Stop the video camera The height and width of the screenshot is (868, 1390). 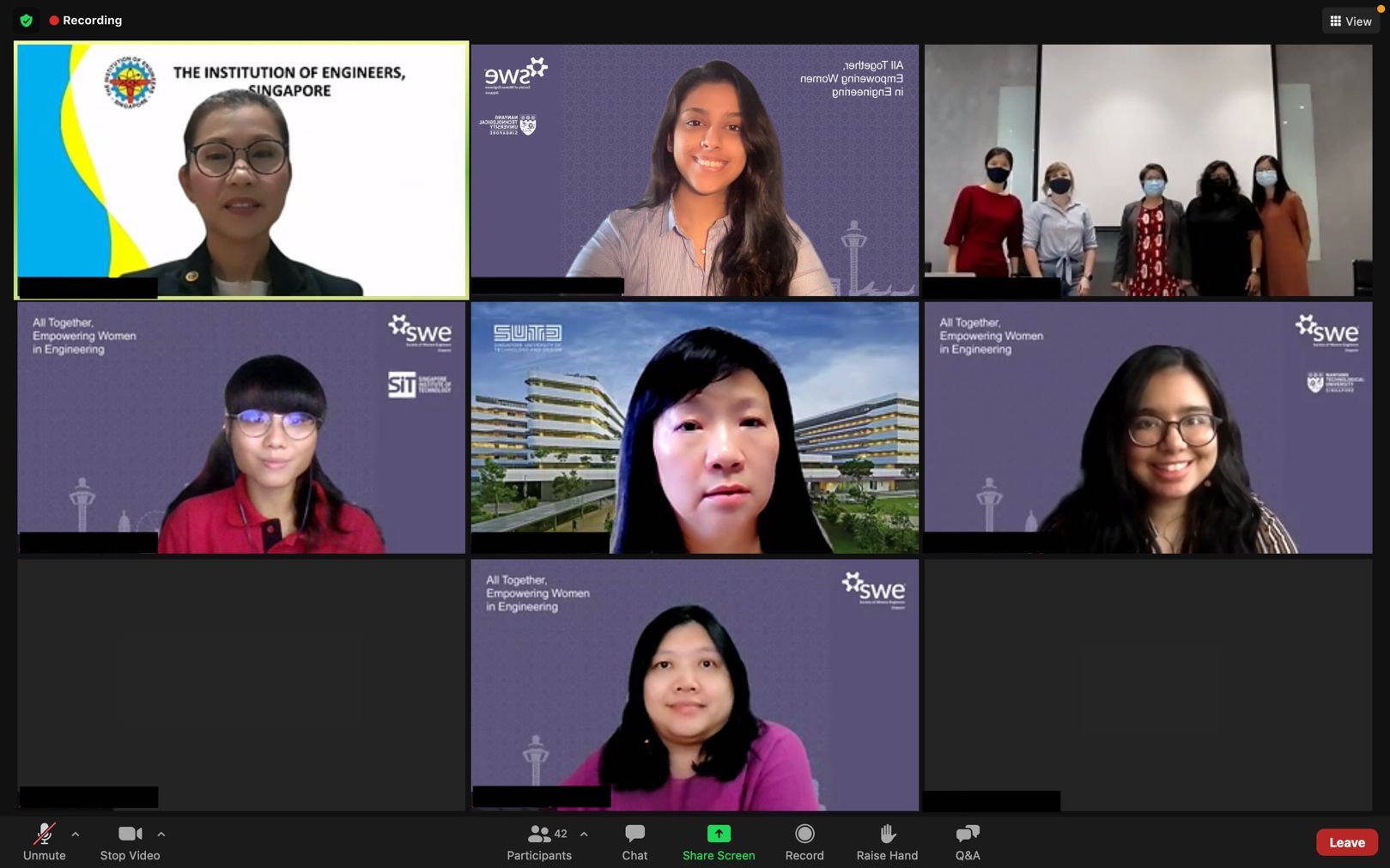(130, 842)
